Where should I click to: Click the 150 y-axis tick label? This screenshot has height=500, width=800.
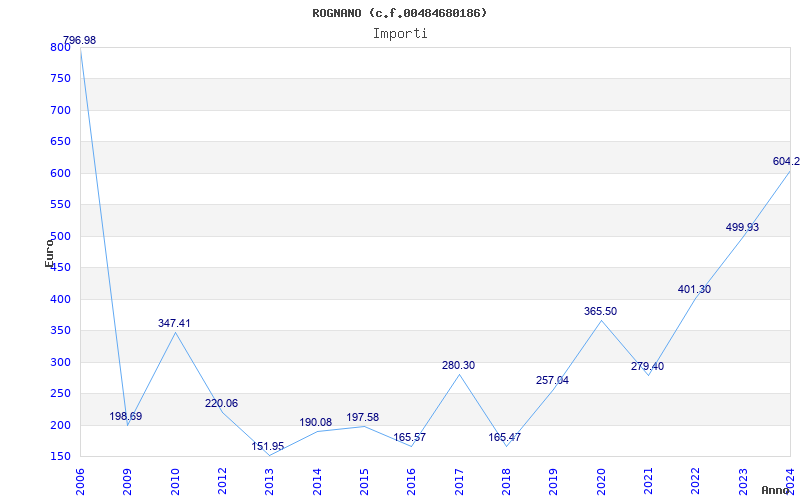60,457
